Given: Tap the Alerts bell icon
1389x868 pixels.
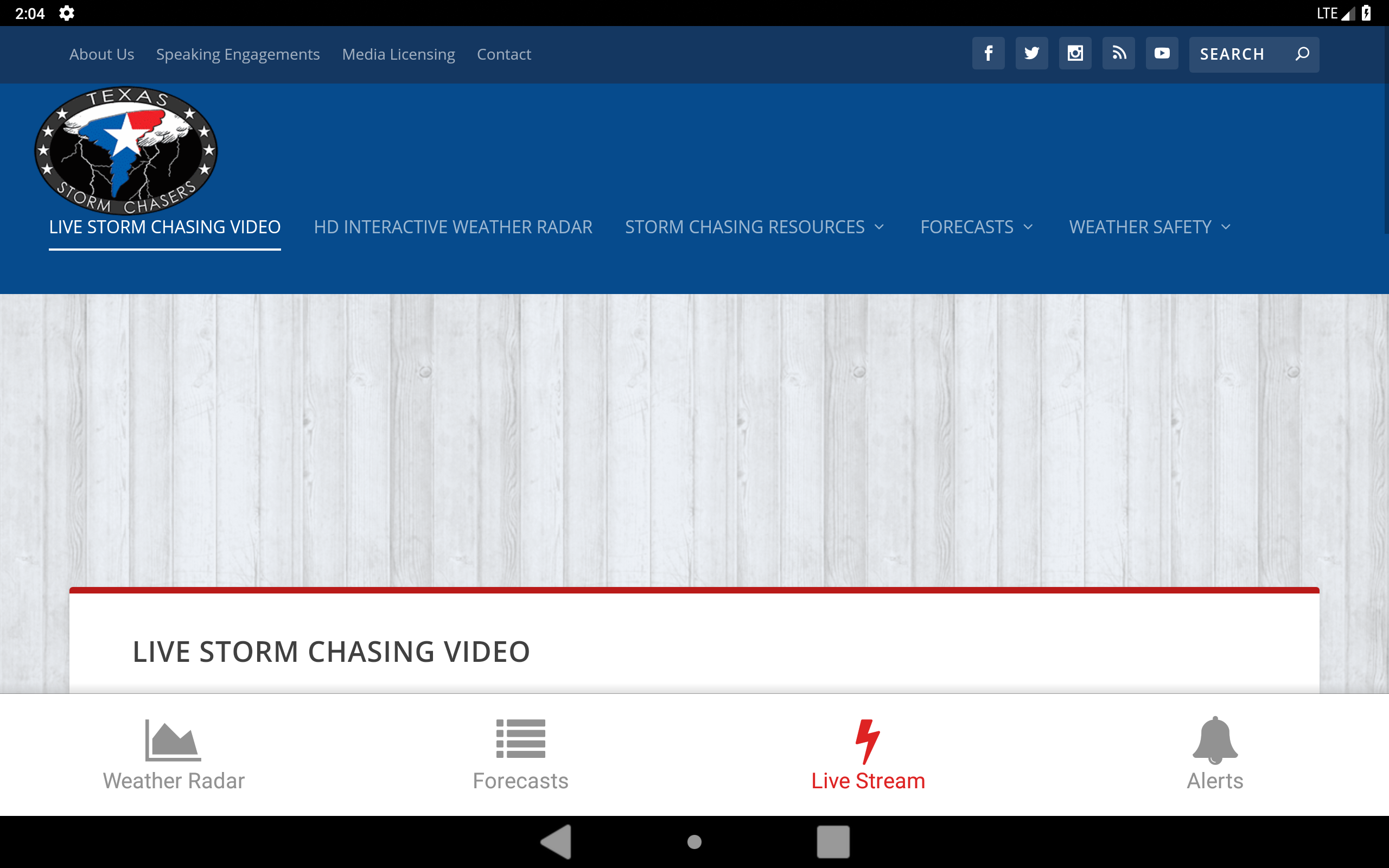Looking at the screenshot, I should [1214, 741].
